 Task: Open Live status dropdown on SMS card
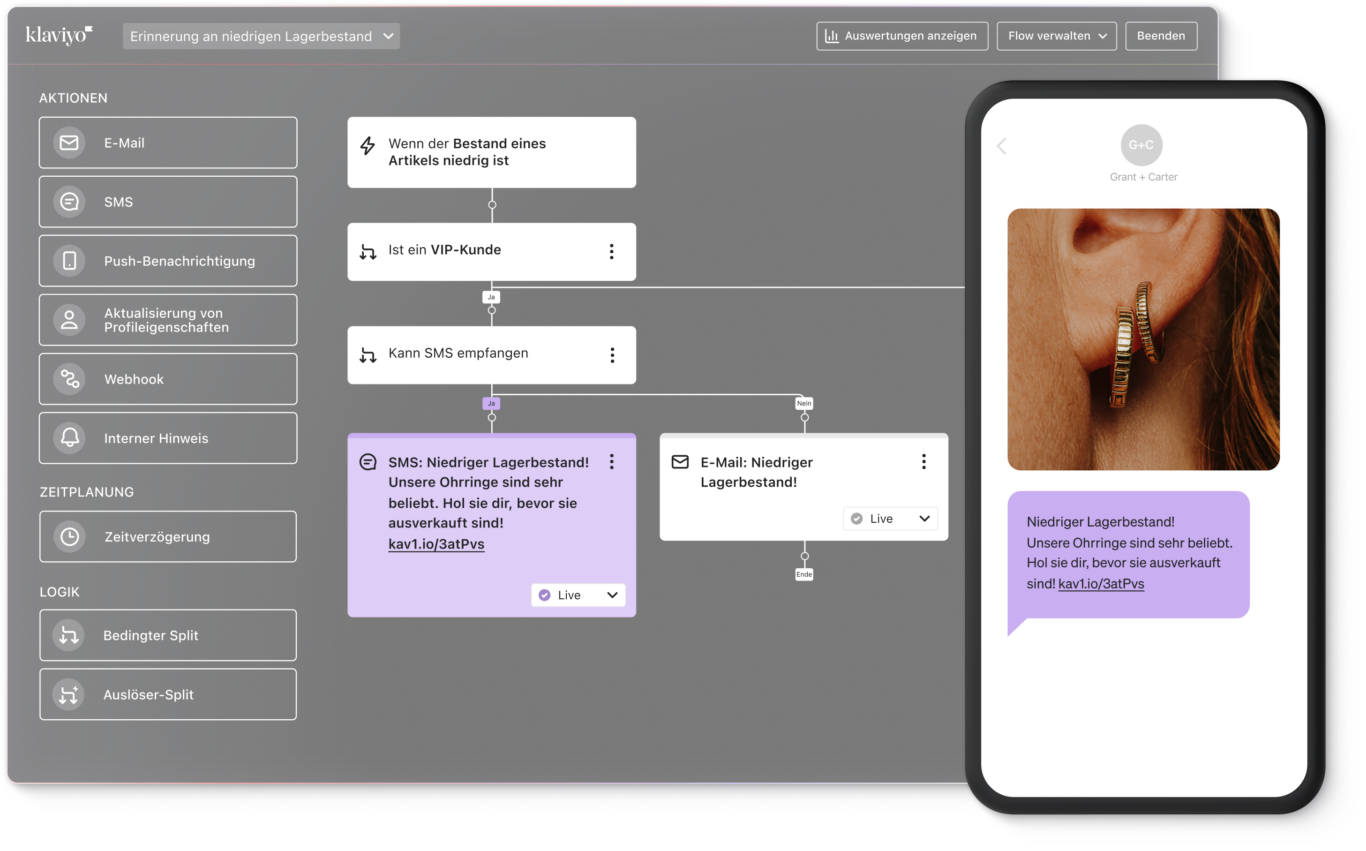(x=578, y=595)
